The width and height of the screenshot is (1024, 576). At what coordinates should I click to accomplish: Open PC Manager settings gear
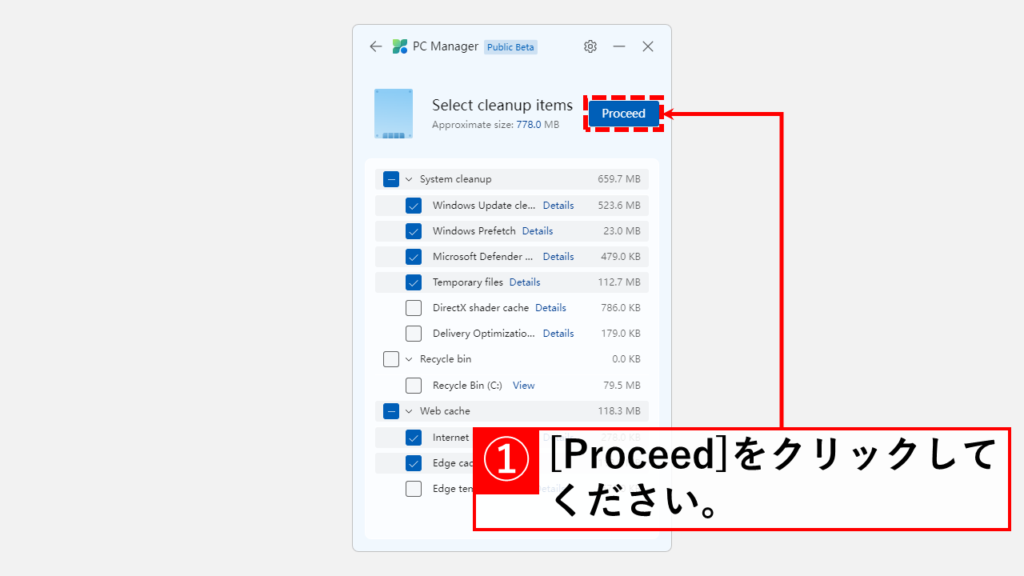click(590, 46)
